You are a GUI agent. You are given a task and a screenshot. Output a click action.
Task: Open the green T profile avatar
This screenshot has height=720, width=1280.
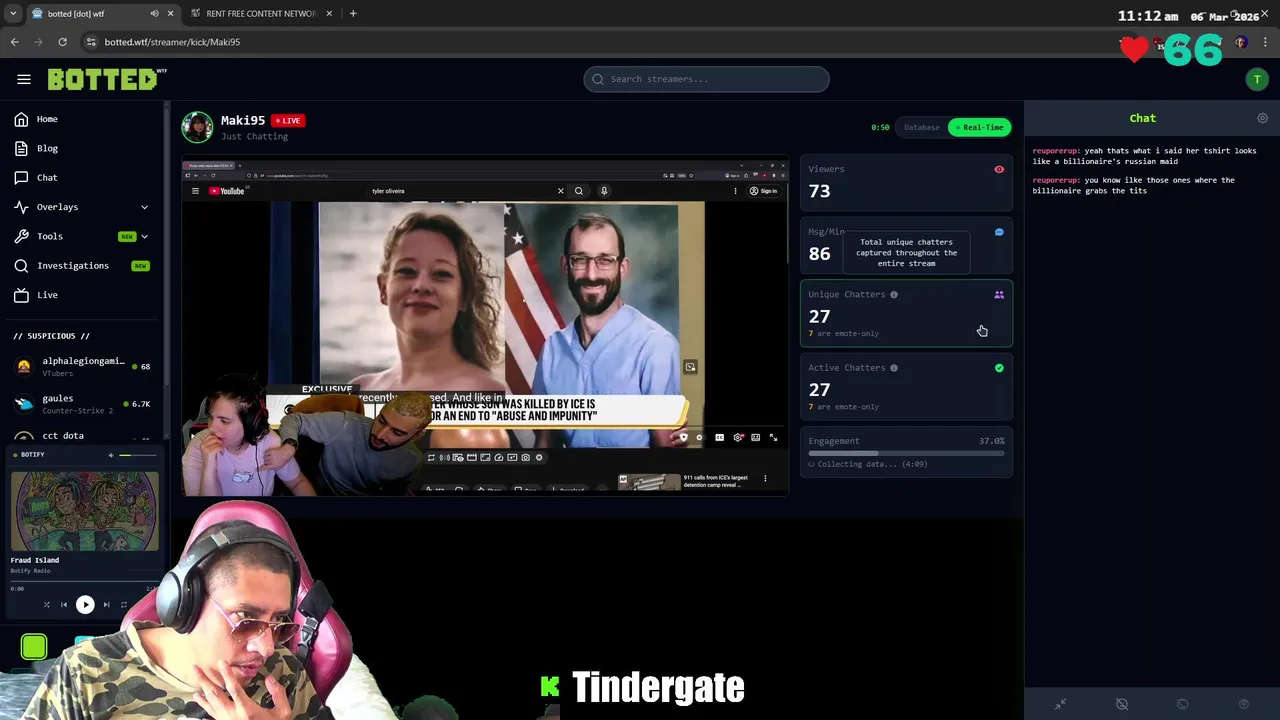pos(1257,80)
